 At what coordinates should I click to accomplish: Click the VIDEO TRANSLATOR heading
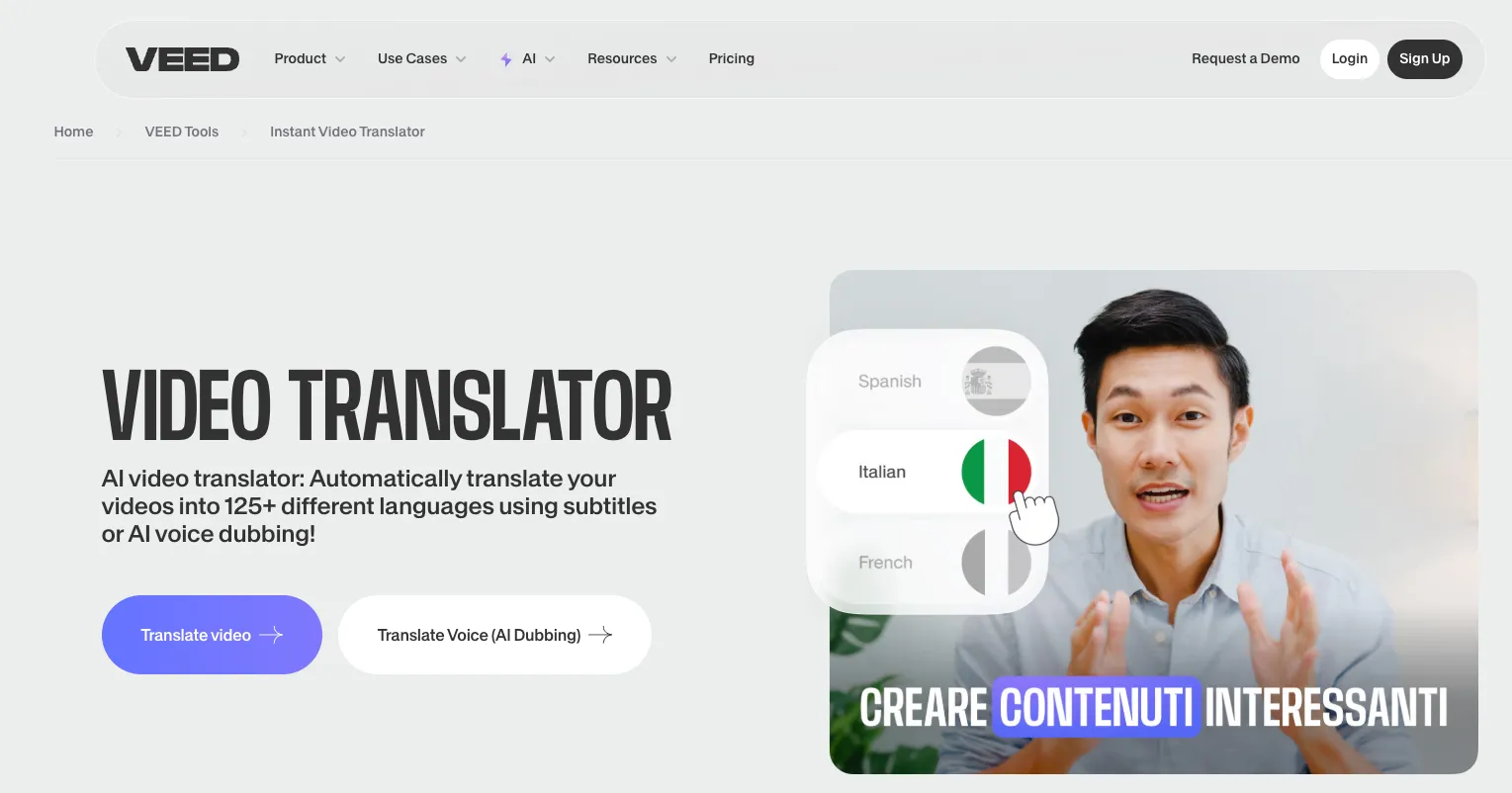tap(387, 406)
